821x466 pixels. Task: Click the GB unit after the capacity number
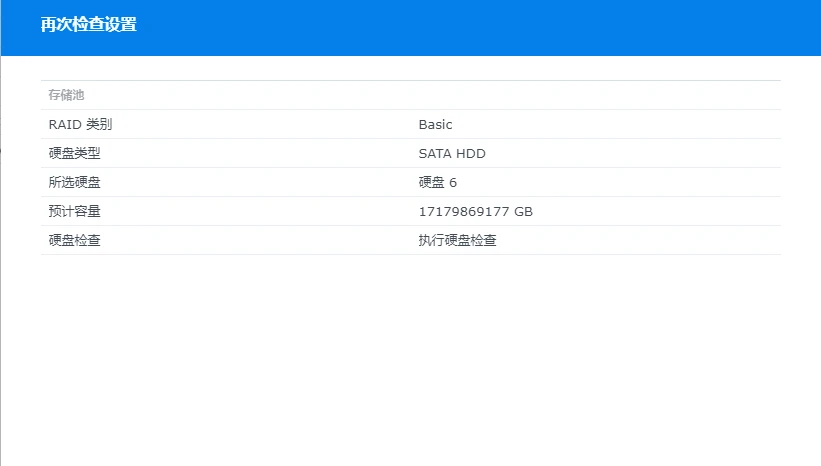pyautogui.click(x=524, y=212)
